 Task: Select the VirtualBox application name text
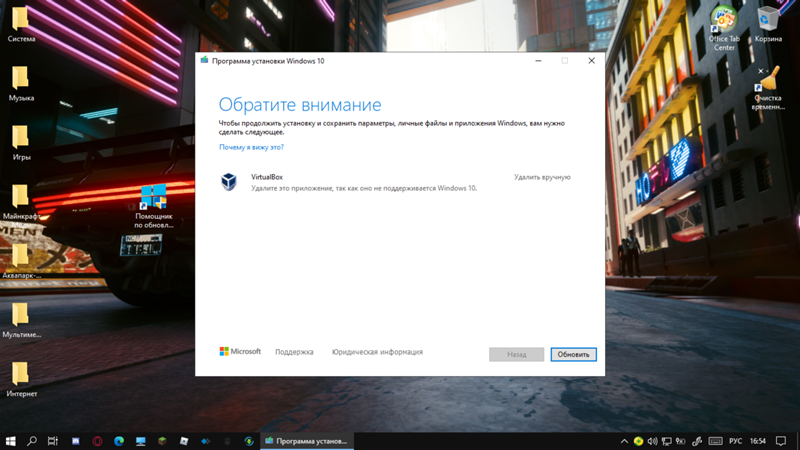point(267,177)
